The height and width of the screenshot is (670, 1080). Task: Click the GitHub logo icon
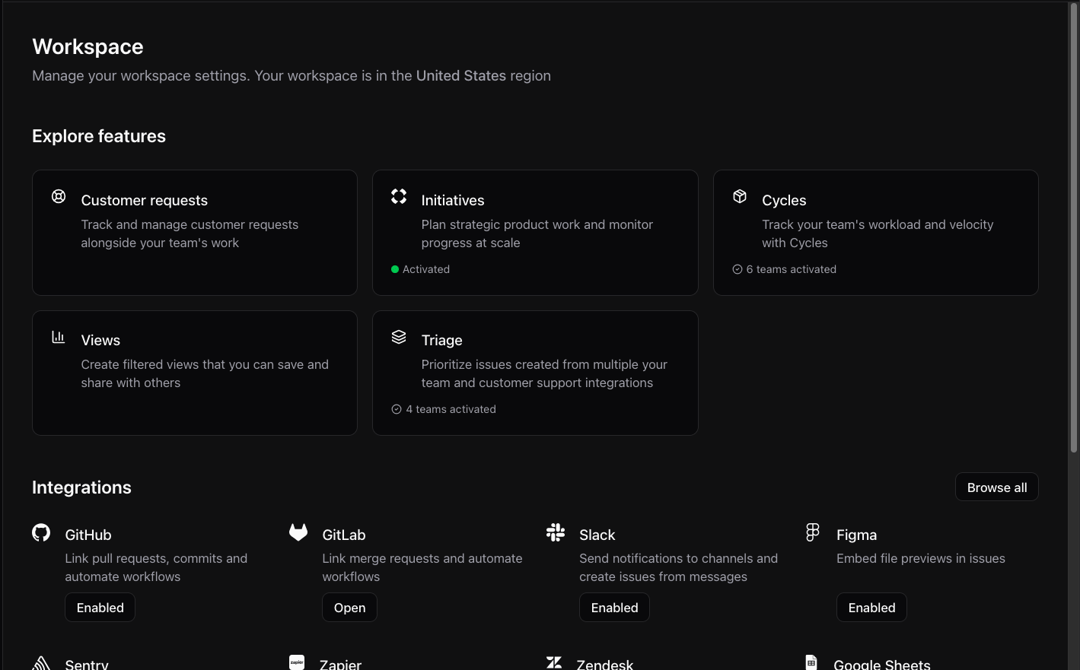(41, 533)
